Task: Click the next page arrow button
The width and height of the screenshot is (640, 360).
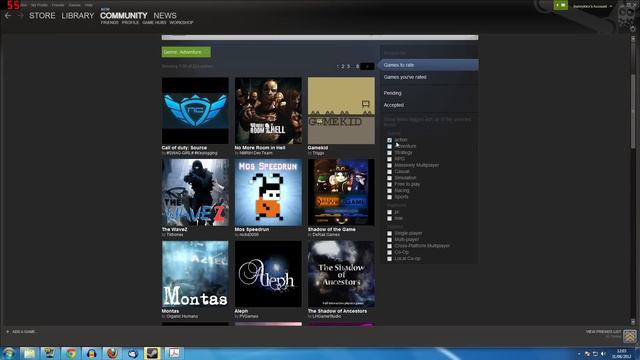Action: (x=367, y=66)
